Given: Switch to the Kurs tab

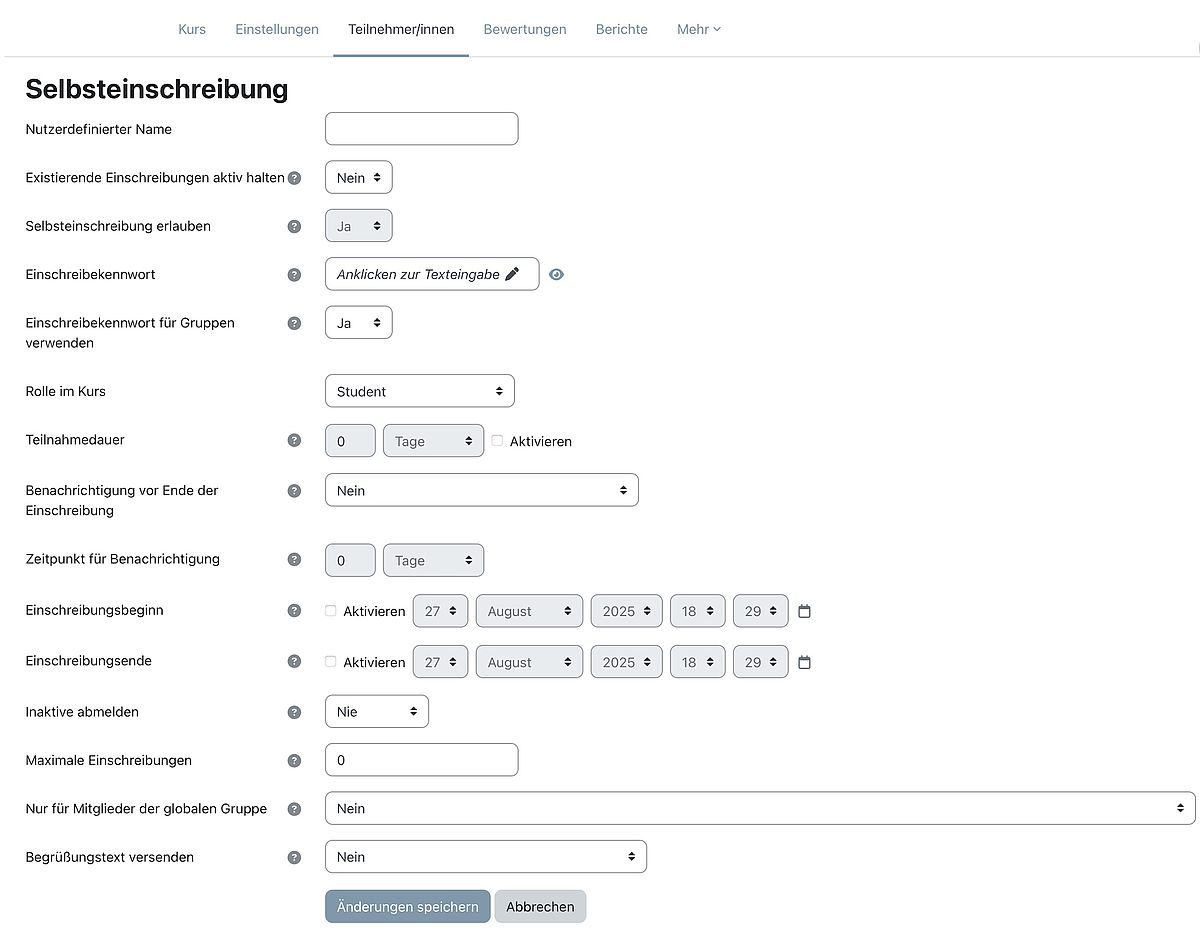Looking at the screenshot, I should click(x=192, y=29).
